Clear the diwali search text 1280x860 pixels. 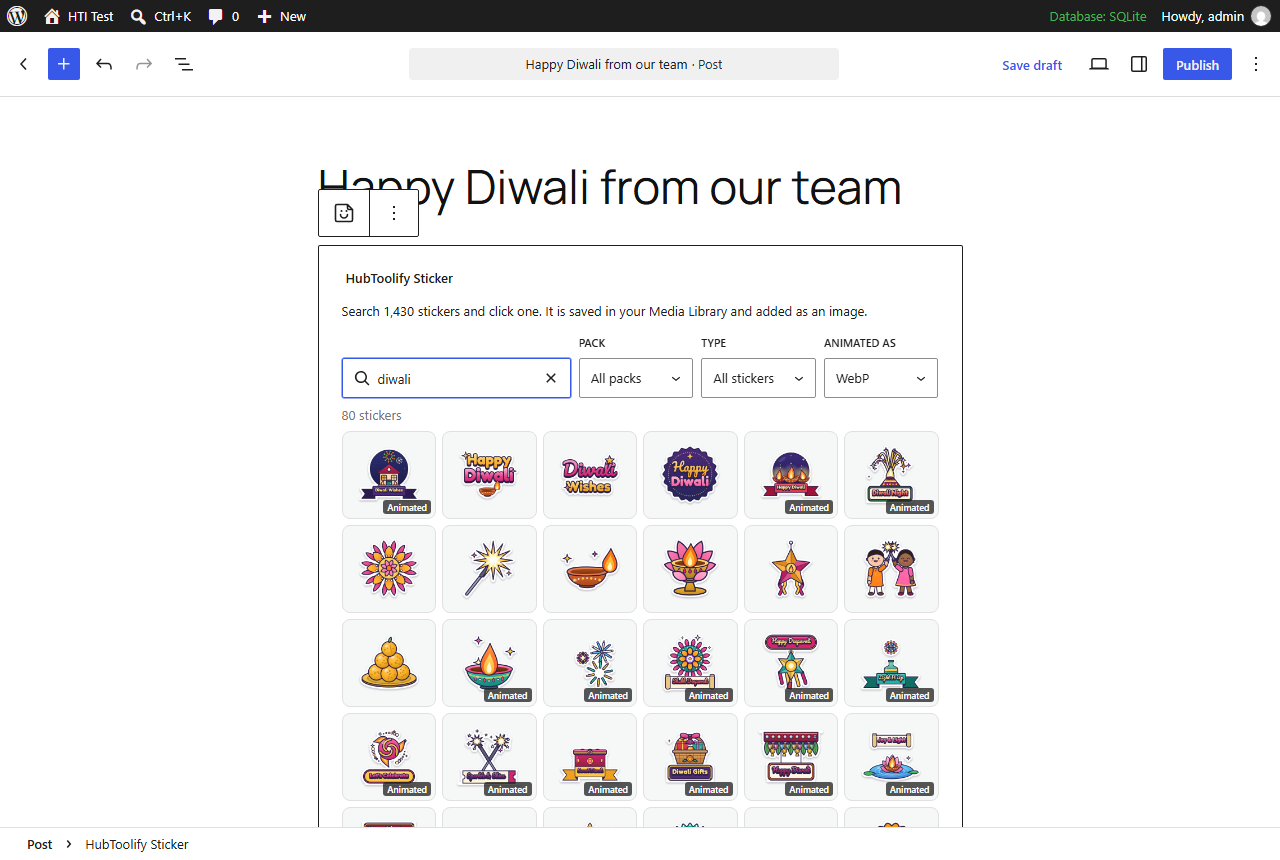[551, 378]
